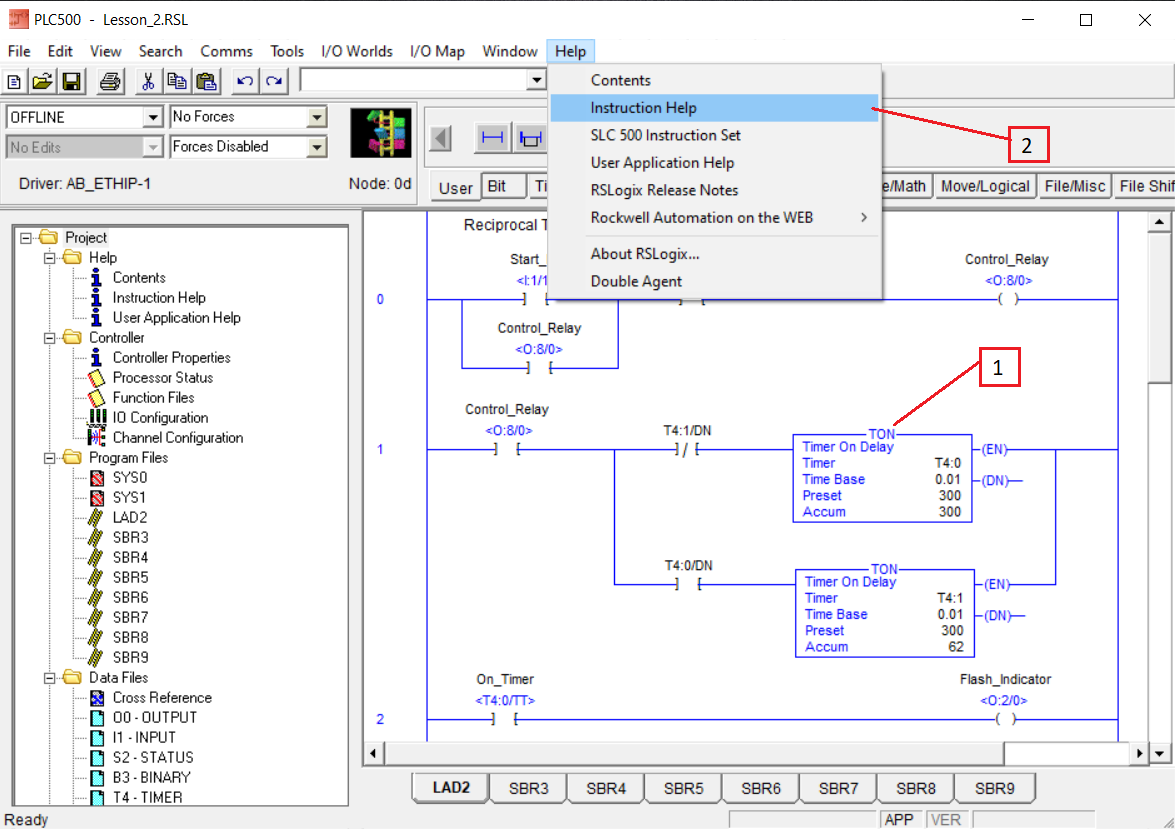Open the I/O Worlds menu

(x=357, y=51)
